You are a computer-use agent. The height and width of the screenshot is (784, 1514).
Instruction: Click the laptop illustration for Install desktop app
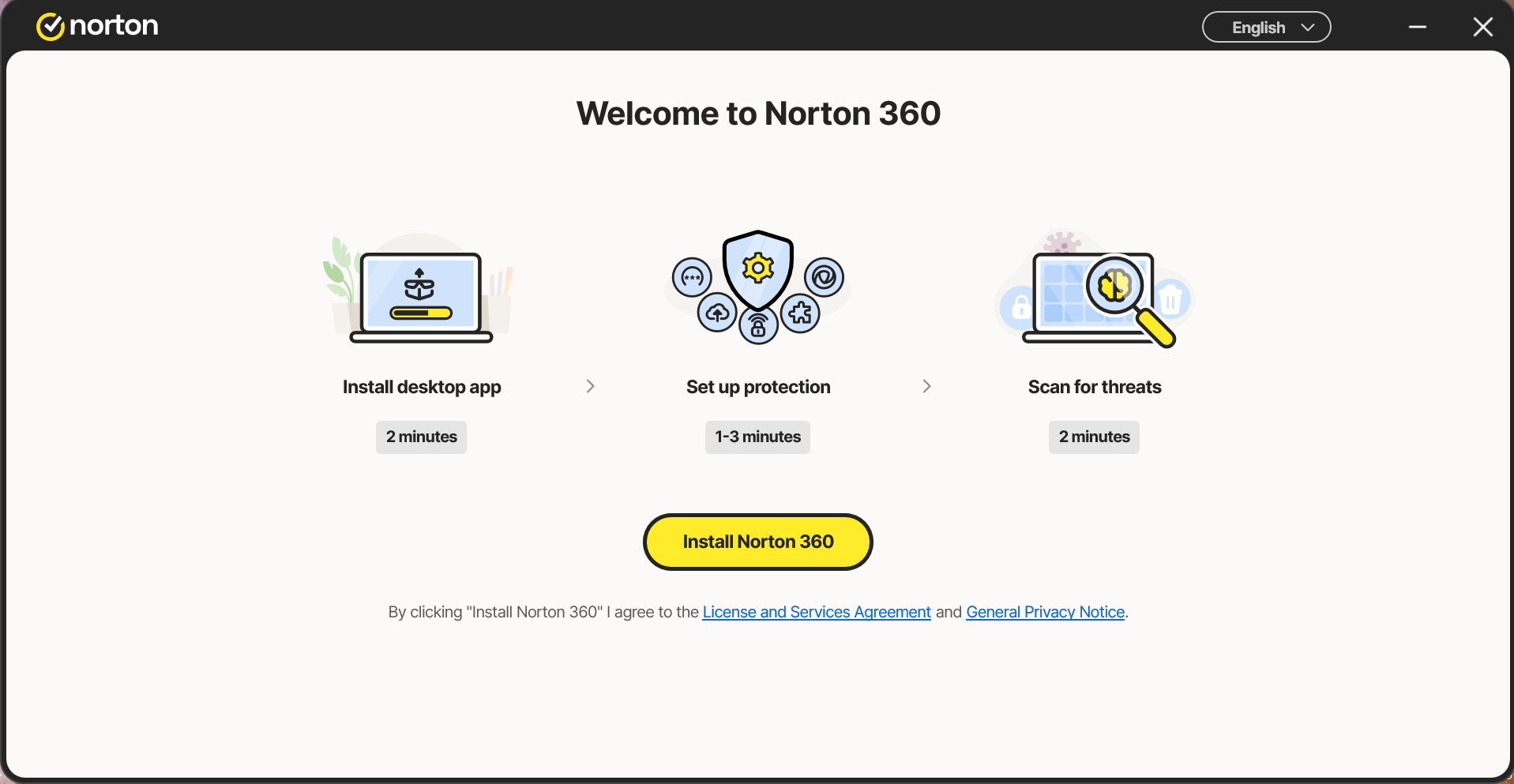coord(421,296)
